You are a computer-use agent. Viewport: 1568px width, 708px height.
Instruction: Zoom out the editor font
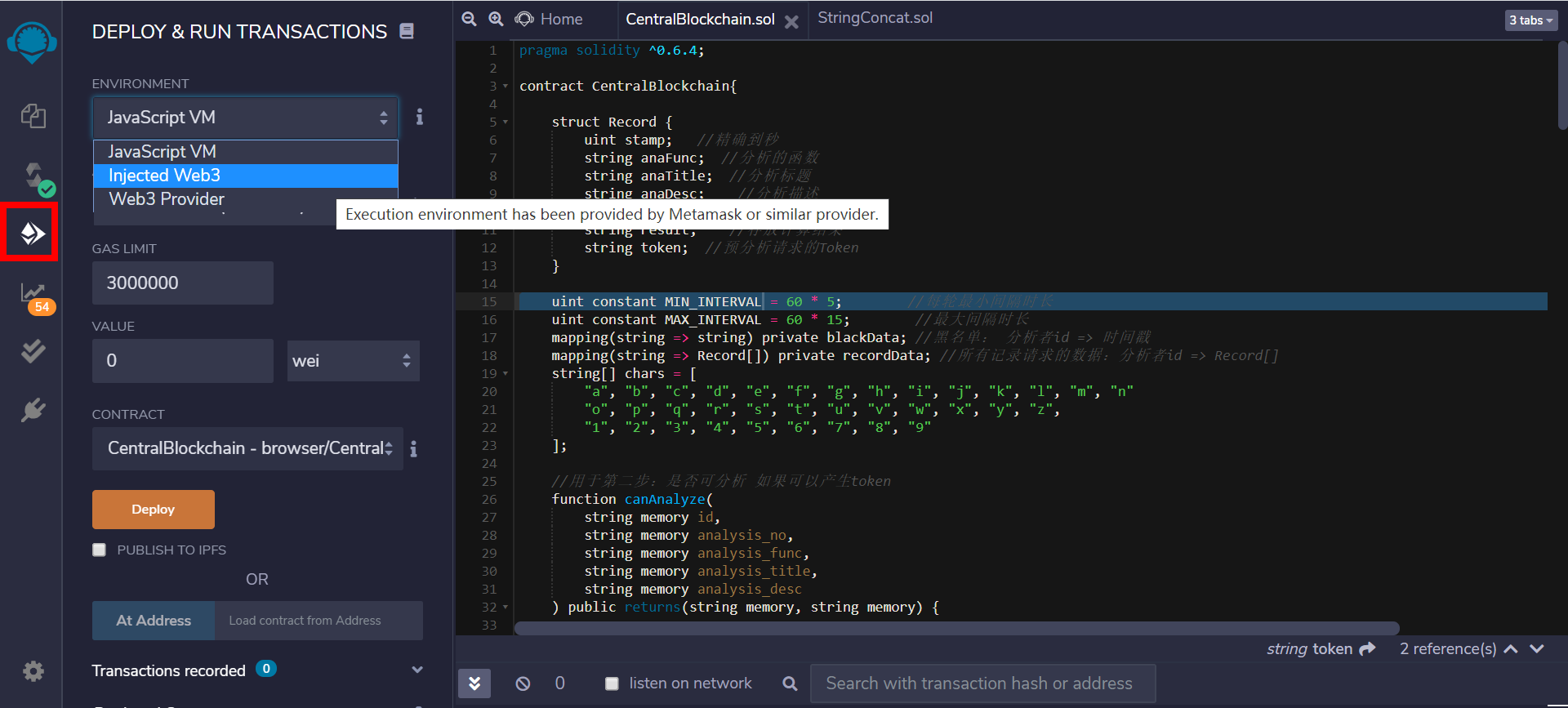pyautogui.click(x=469, y=19)
